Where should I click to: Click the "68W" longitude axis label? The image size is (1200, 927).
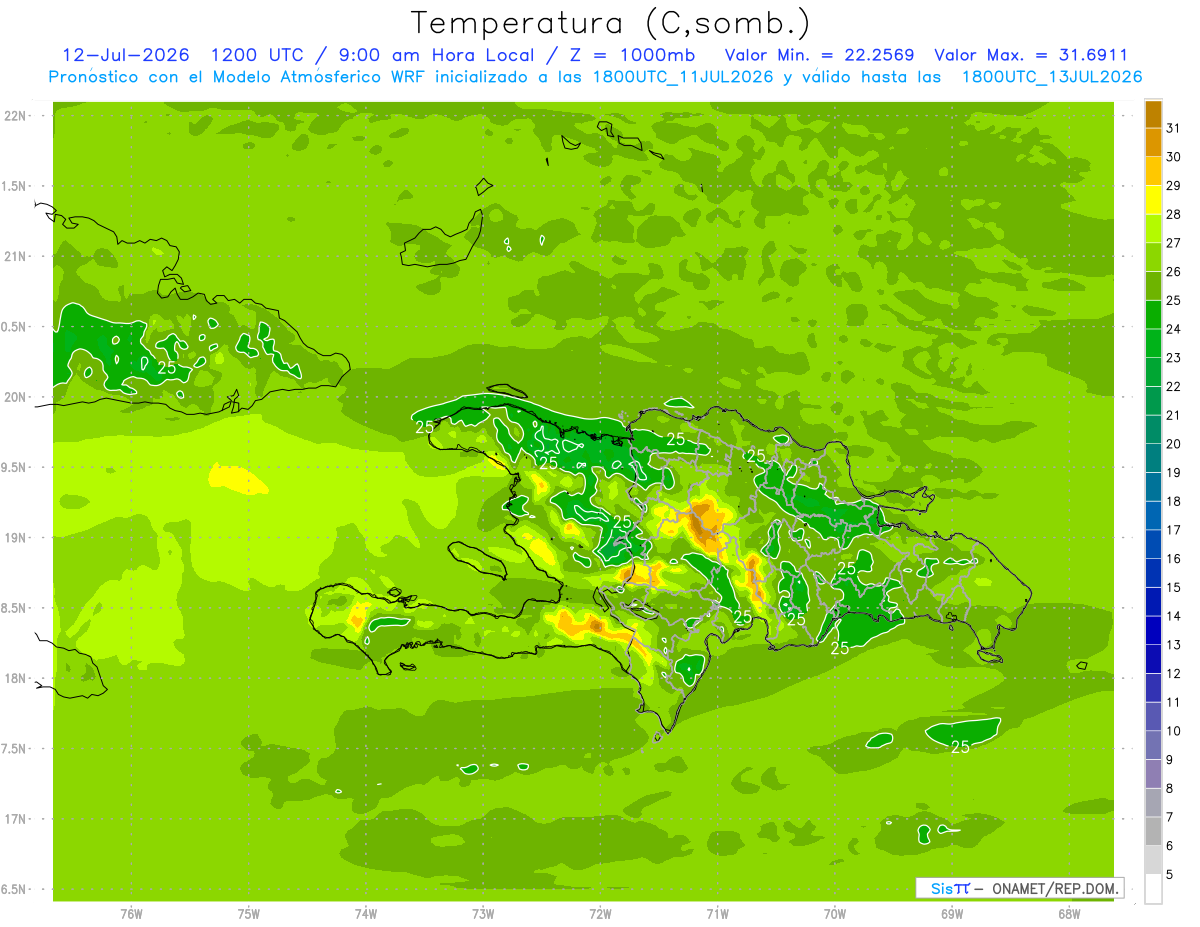[1069, 914]
